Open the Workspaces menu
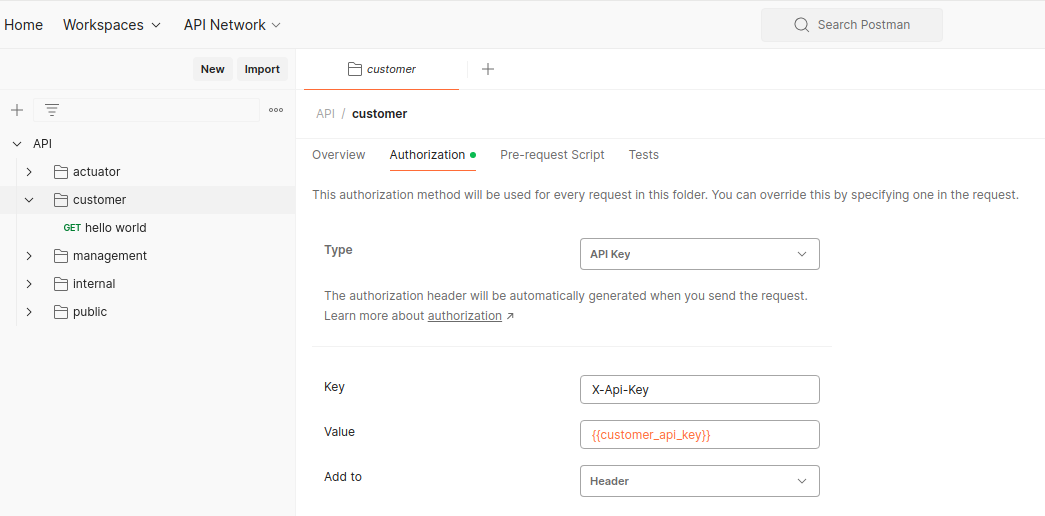 coord(112,25)
